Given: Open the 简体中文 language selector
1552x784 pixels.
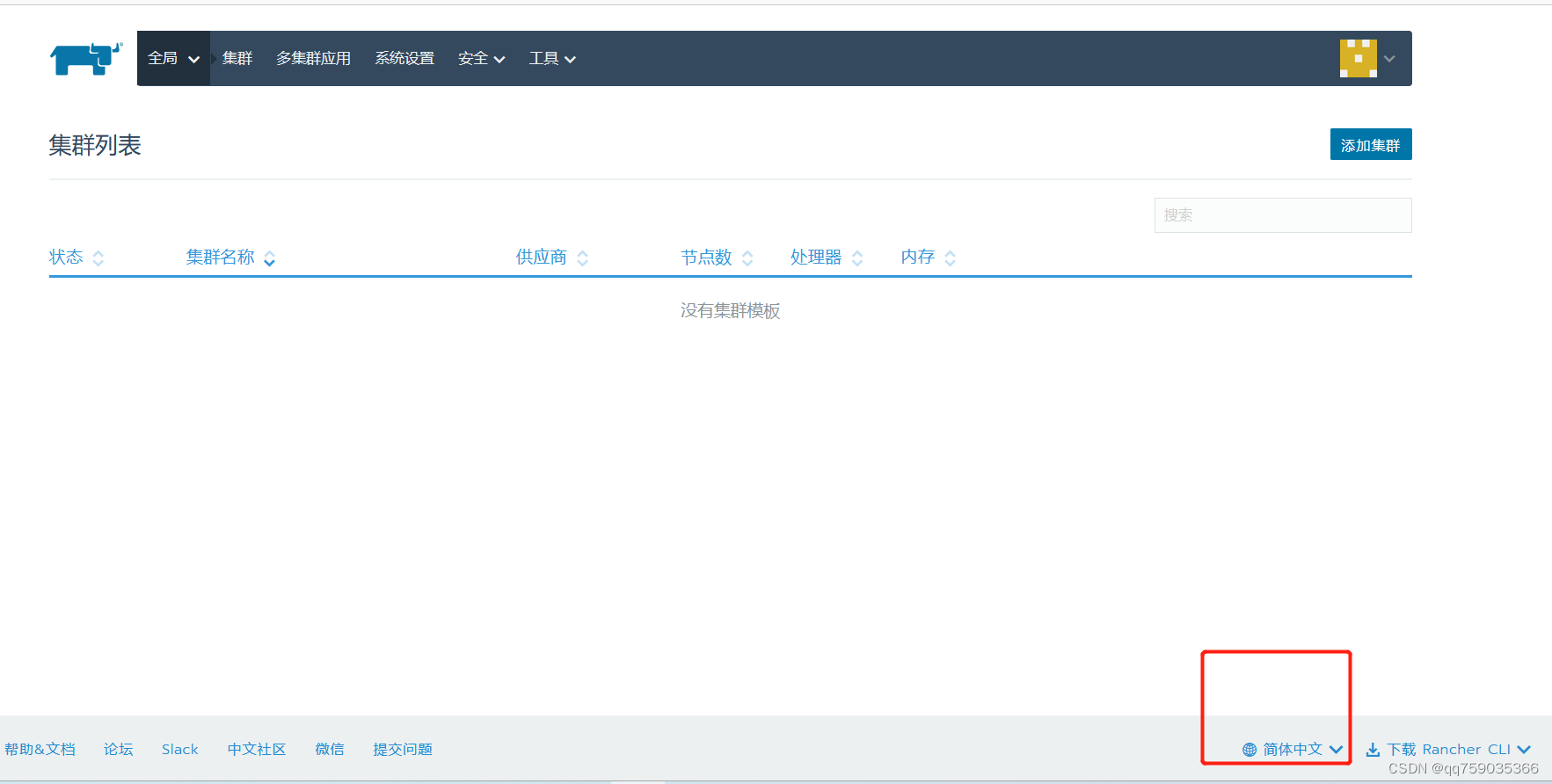Looking at the screenshot, I should pyautogui.click(x=1293, y=750).
